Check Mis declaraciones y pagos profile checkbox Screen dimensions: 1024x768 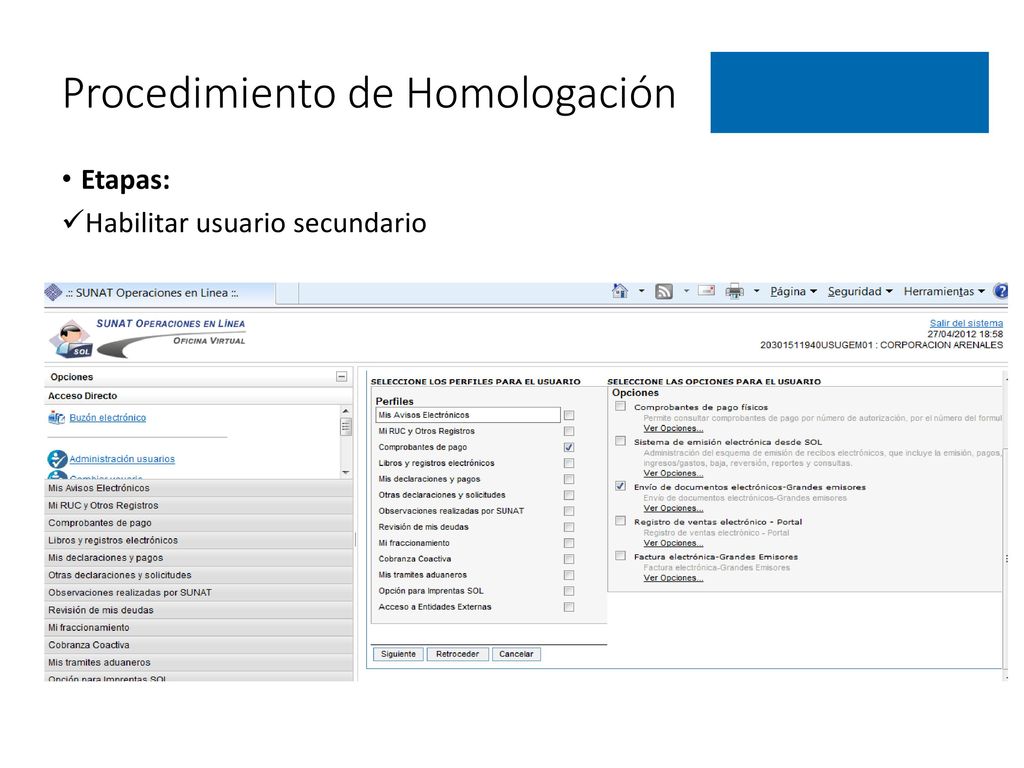point(569,479)
